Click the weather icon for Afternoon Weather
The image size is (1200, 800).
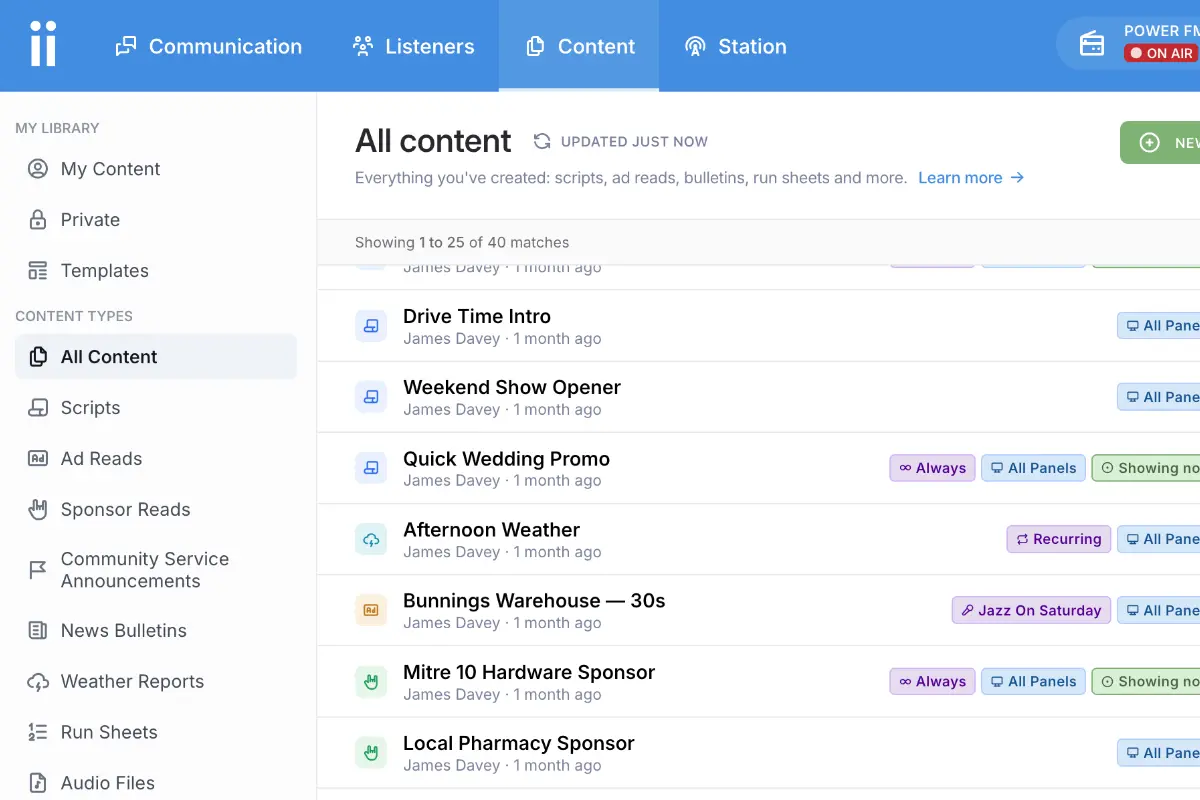371,540
